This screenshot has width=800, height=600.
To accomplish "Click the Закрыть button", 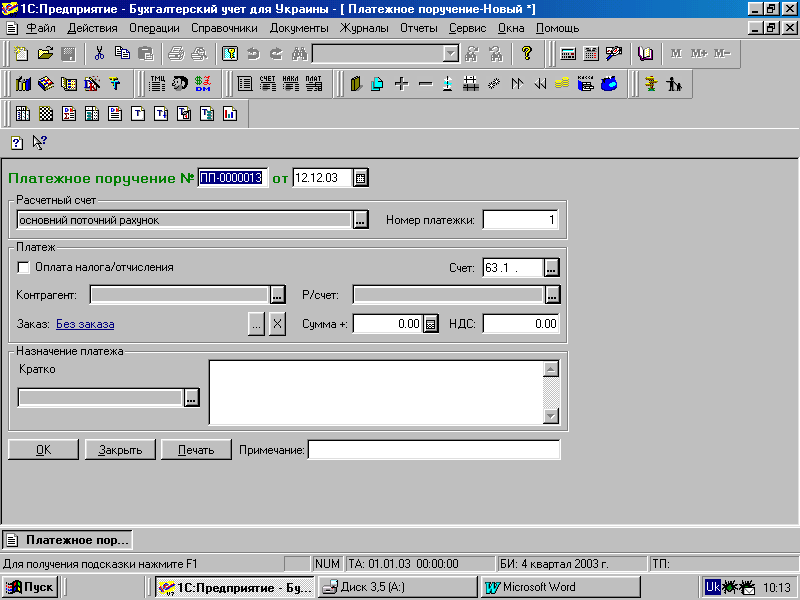I will point(120,449).
